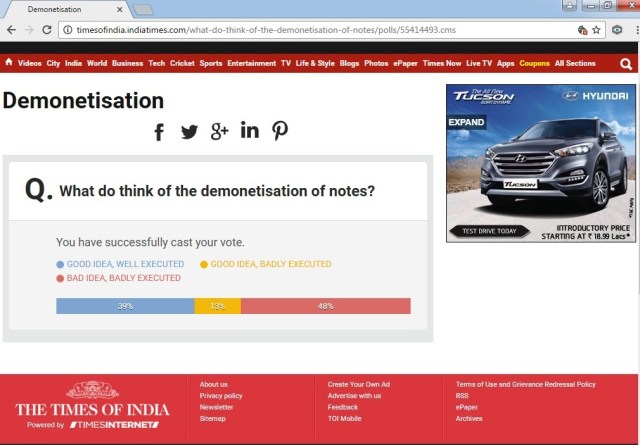Pin this poll using the Pinterest icon
Viewport: 640px width, 445px height.
click(x=279, y=131)
